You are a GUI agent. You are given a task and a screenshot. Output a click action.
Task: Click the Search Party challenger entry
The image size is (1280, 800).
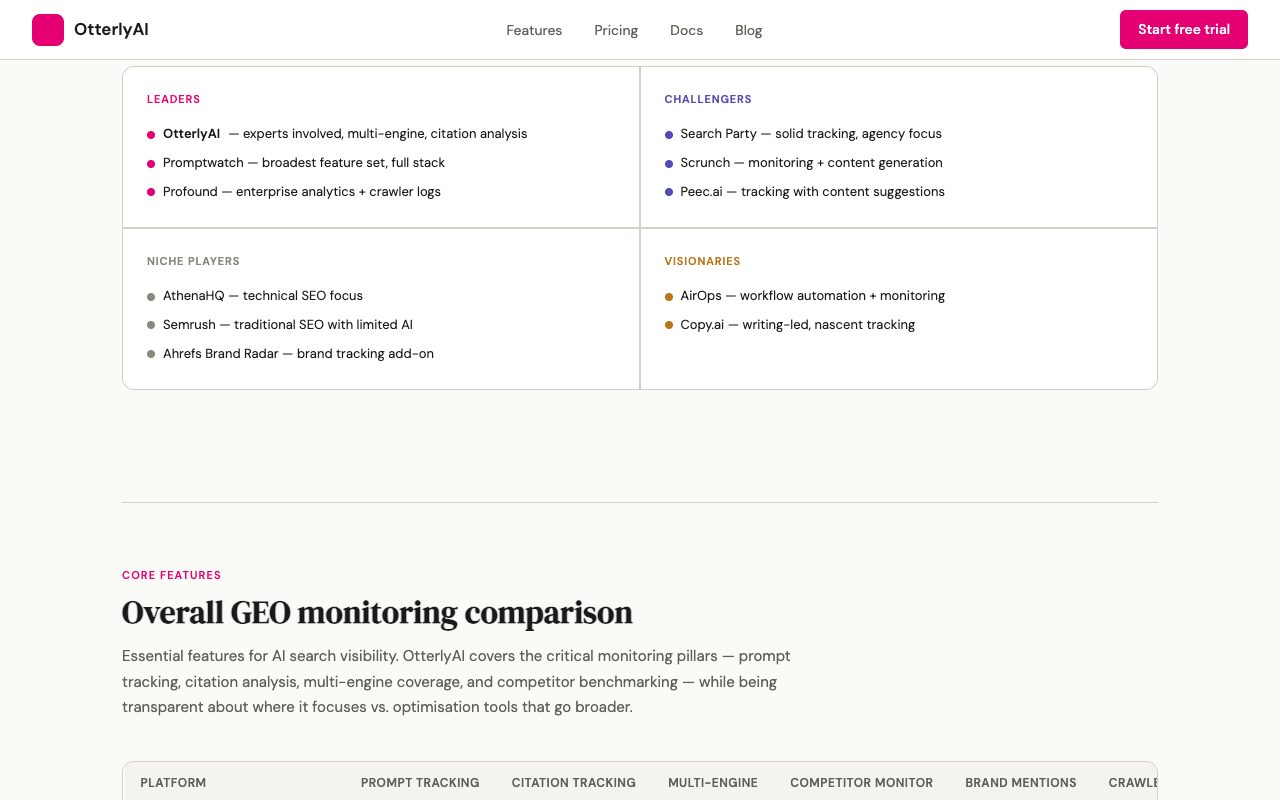coord(803,134)
